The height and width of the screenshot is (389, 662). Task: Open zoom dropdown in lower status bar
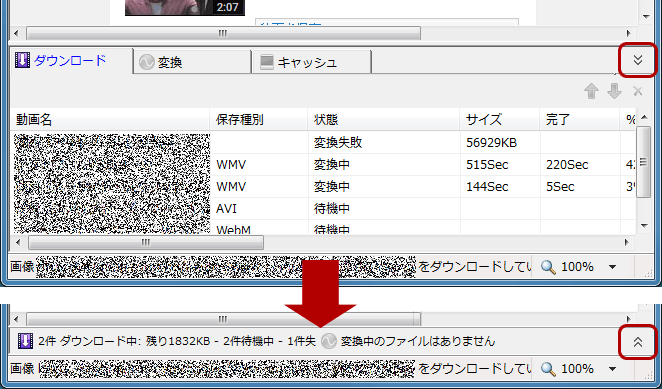pyautogui.click(x=612, y=369)
